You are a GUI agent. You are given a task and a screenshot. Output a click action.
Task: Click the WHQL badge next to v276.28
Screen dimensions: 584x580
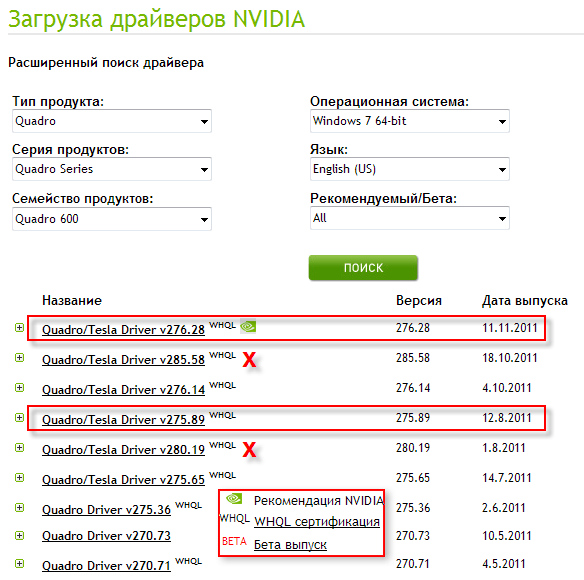[222, 325]
